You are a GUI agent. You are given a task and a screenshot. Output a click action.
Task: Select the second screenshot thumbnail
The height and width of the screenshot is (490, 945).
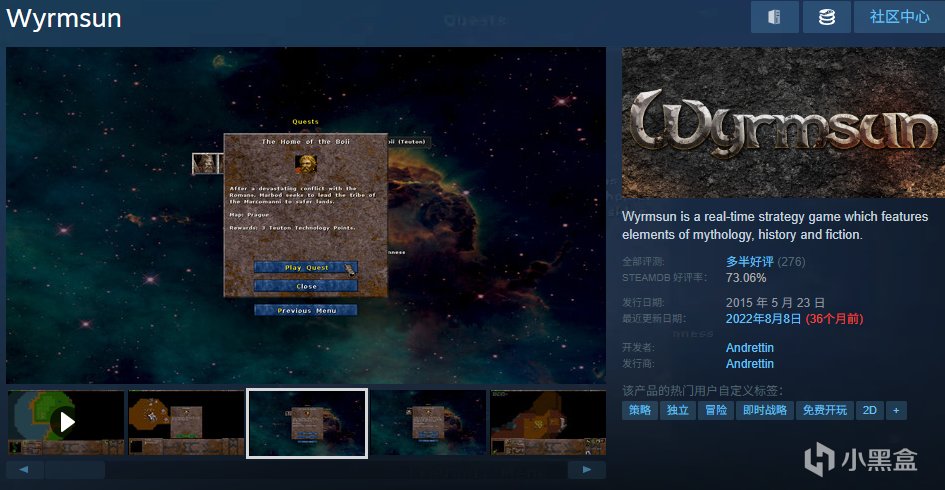[x=186, y=422]
